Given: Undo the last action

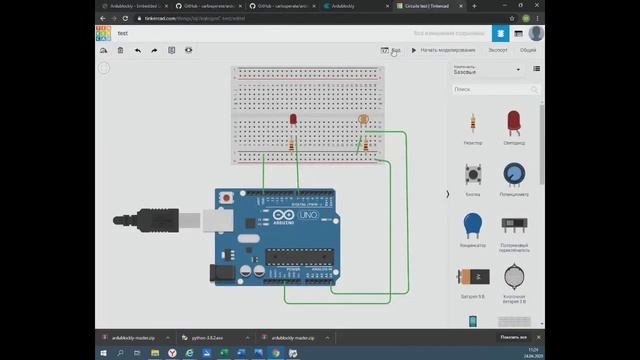Looking at the screenshot, I should [x=138, y=50].
